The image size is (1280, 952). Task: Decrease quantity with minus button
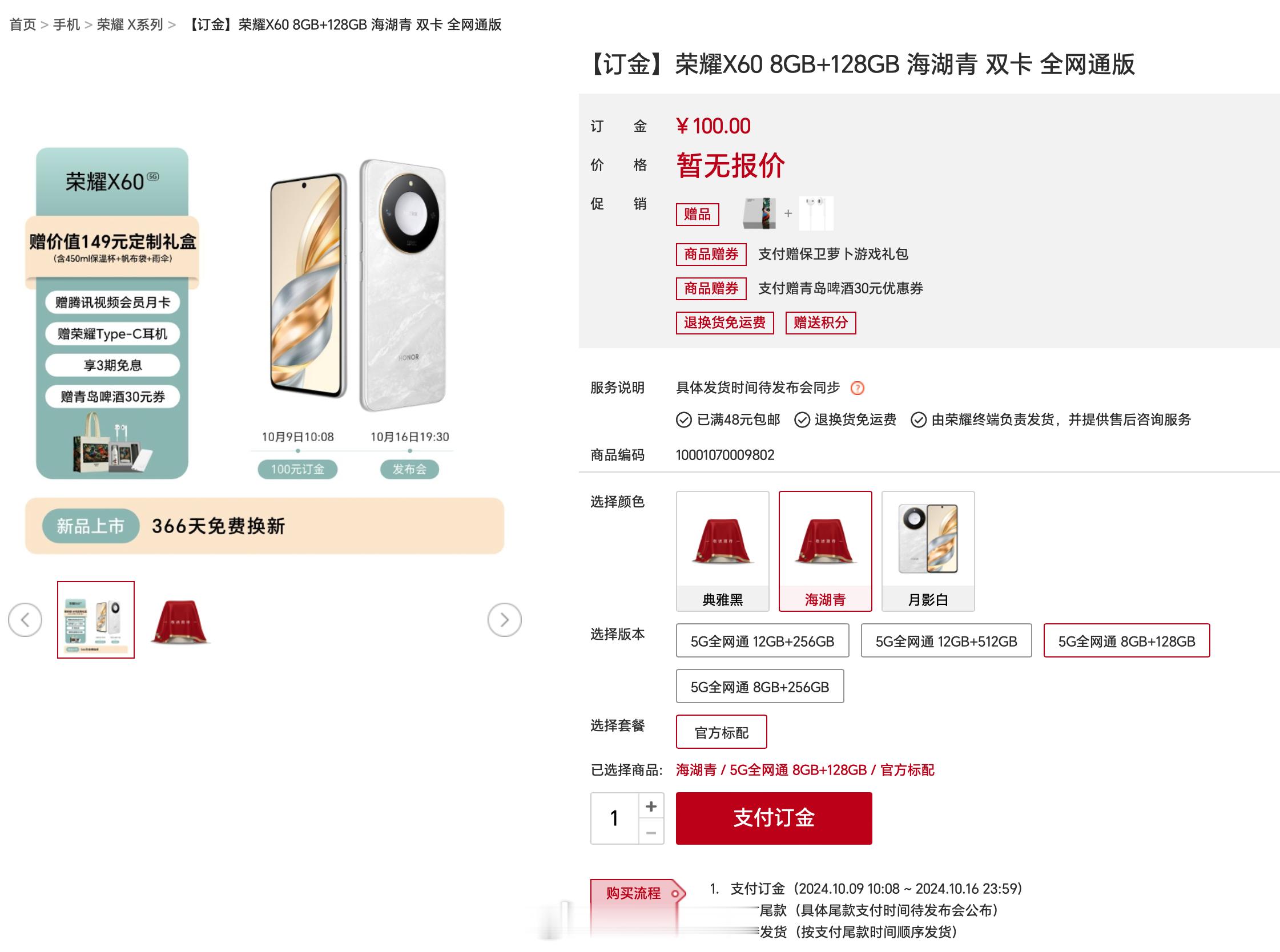651,832
